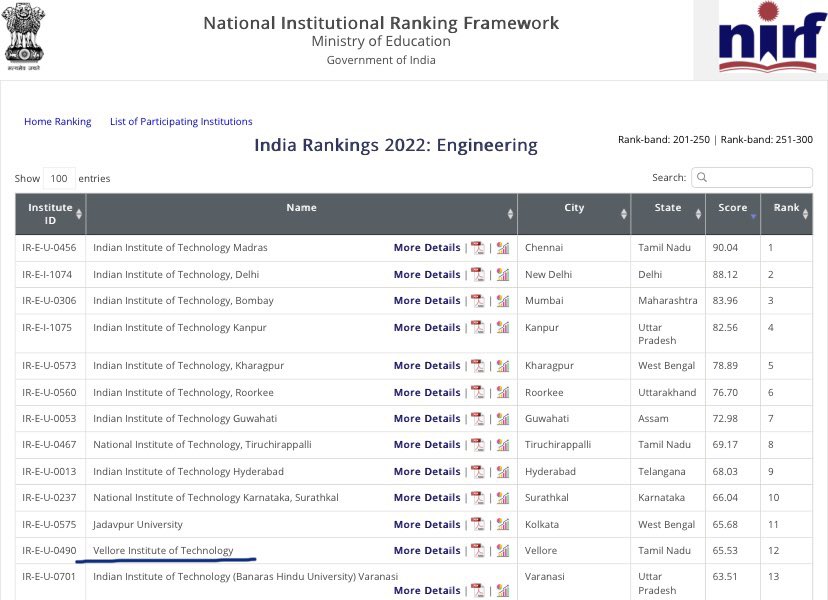The image size is (828, 600).
Task: Open the Show entries count dropdown
Action: click(59, 179)
